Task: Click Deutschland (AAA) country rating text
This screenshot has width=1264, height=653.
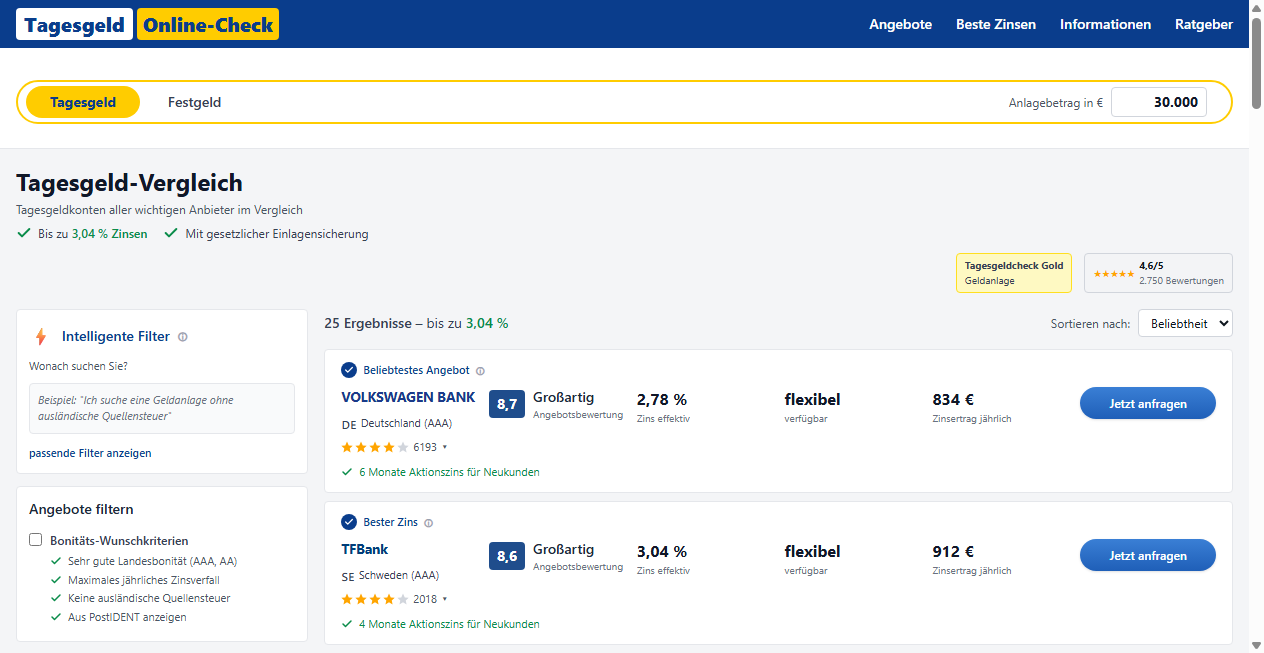Action: click(406, 424)
